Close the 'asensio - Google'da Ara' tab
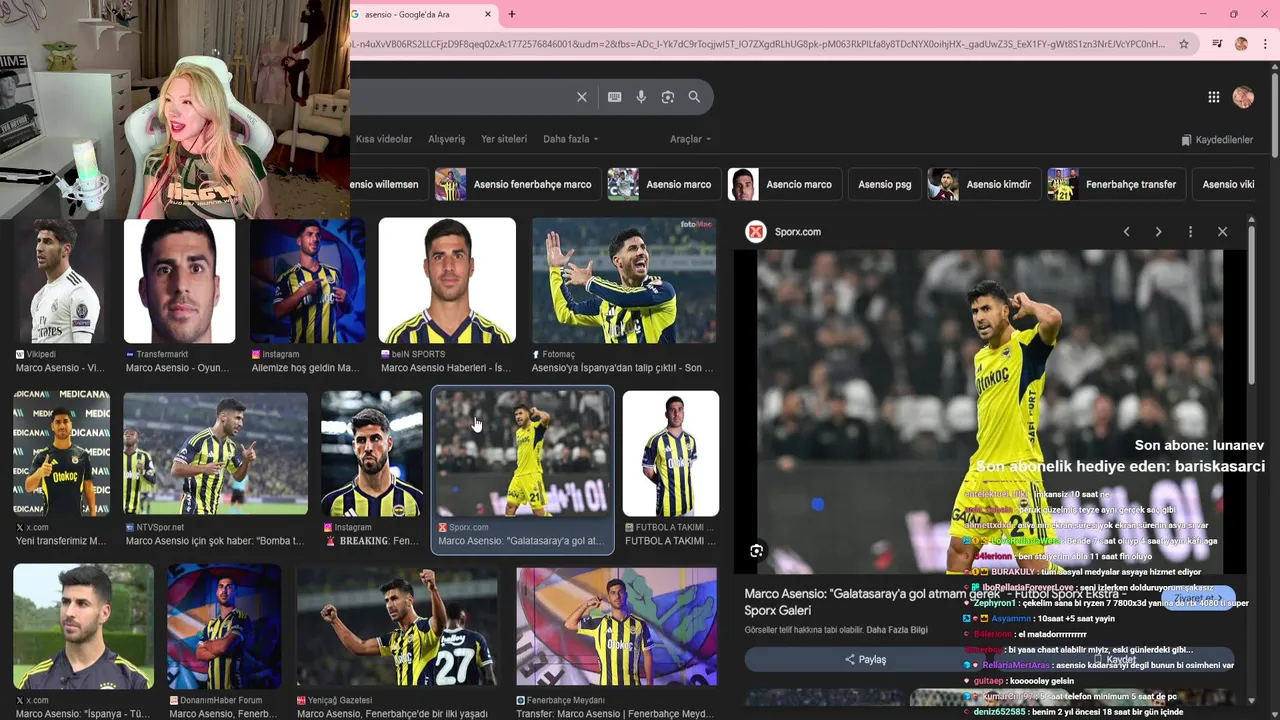Image resolution: width=1280 pixels, height=720 pixels. pos(488,14)
